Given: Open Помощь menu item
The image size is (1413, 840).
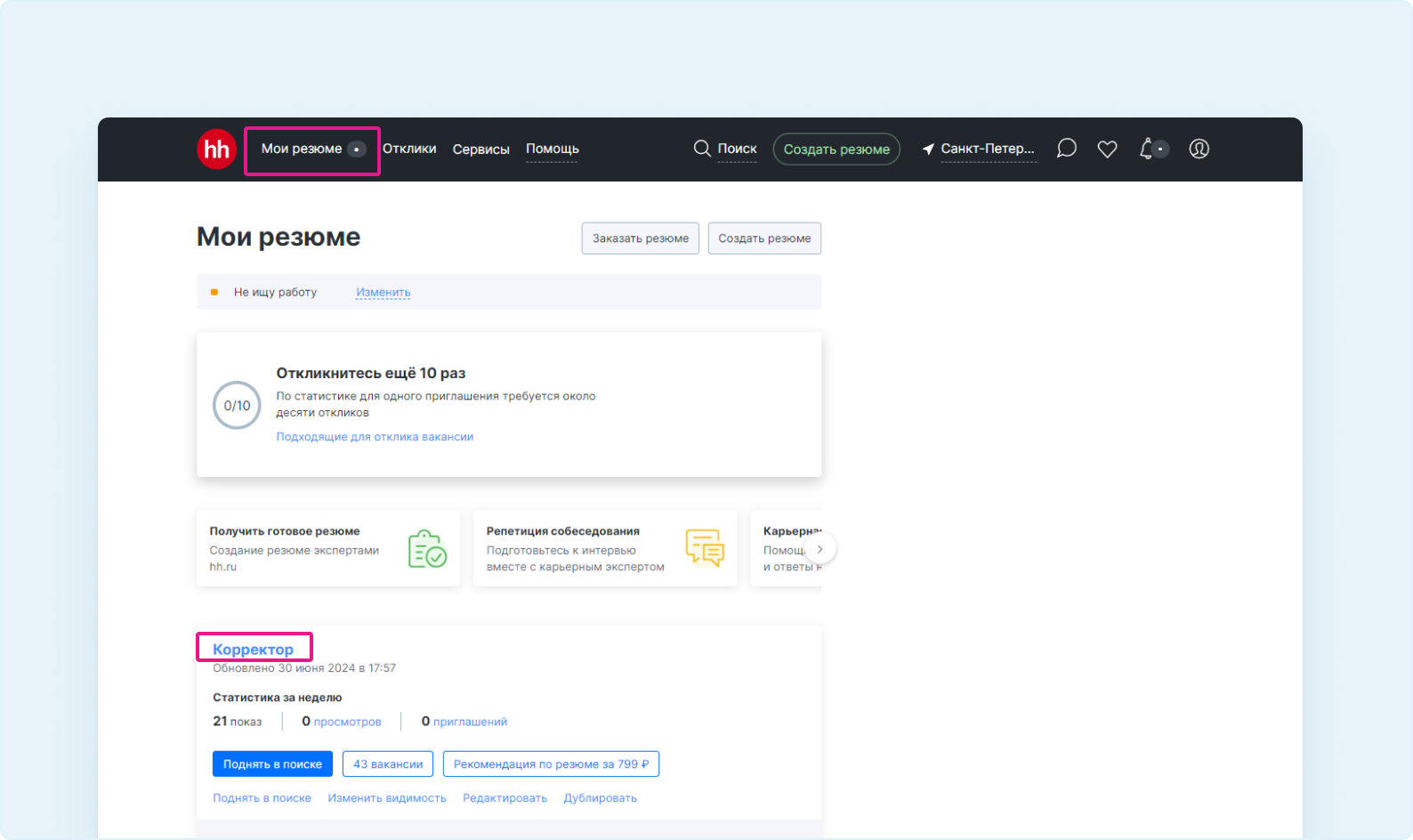Looking at the screenshot, I should click(553, 149).
